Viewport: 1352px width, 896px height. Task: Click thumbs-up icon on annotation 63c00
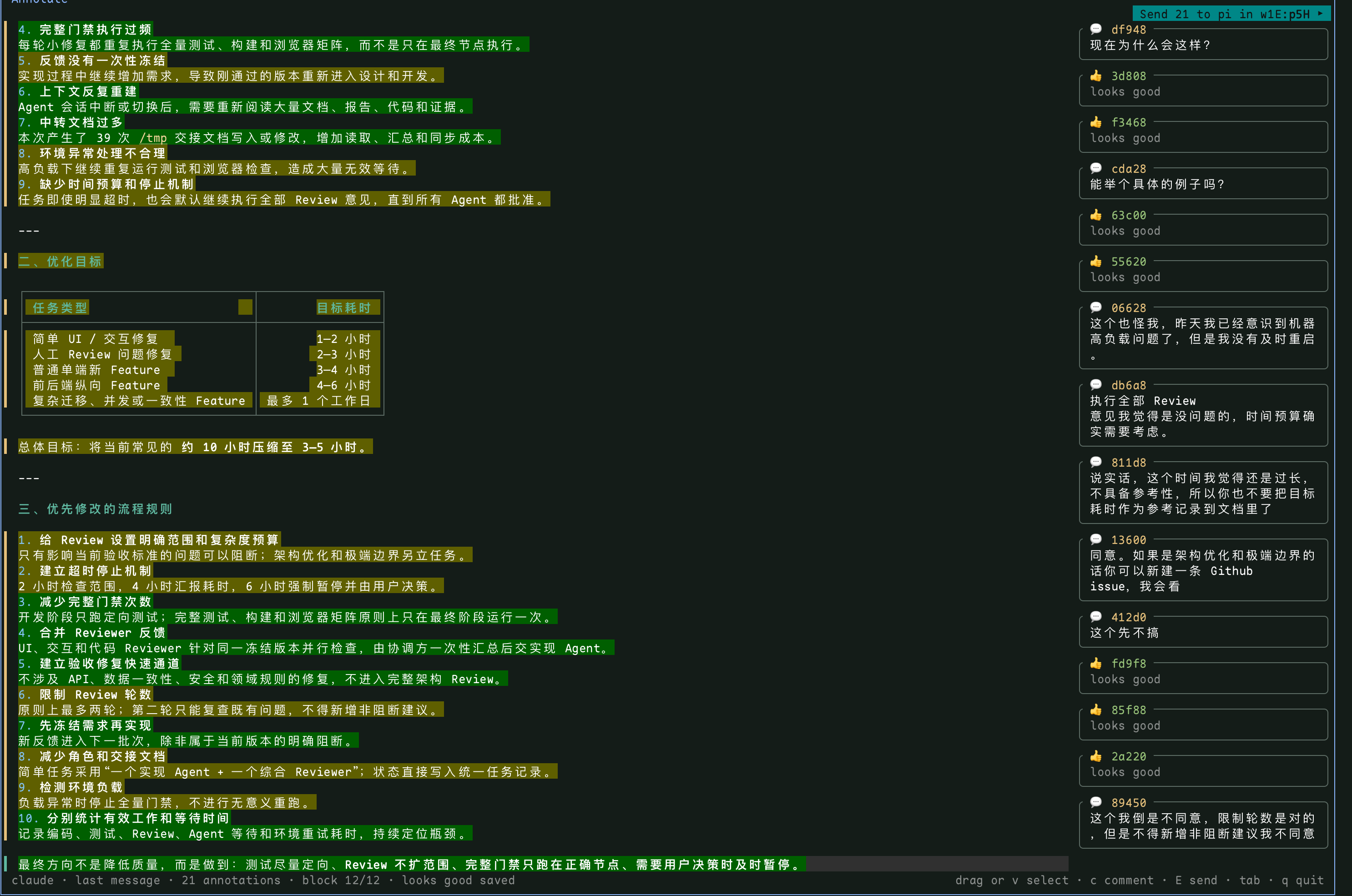(1095, 214)
